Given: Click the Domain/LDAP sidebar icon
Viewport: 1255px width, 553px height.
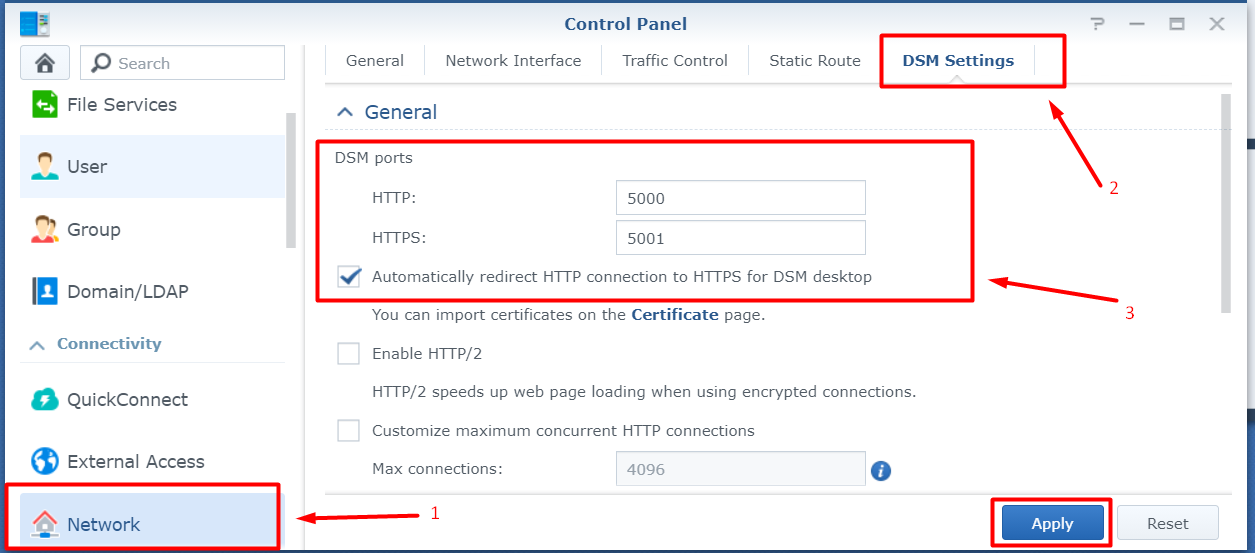Looking at the screenshot, I should (45, 291).
